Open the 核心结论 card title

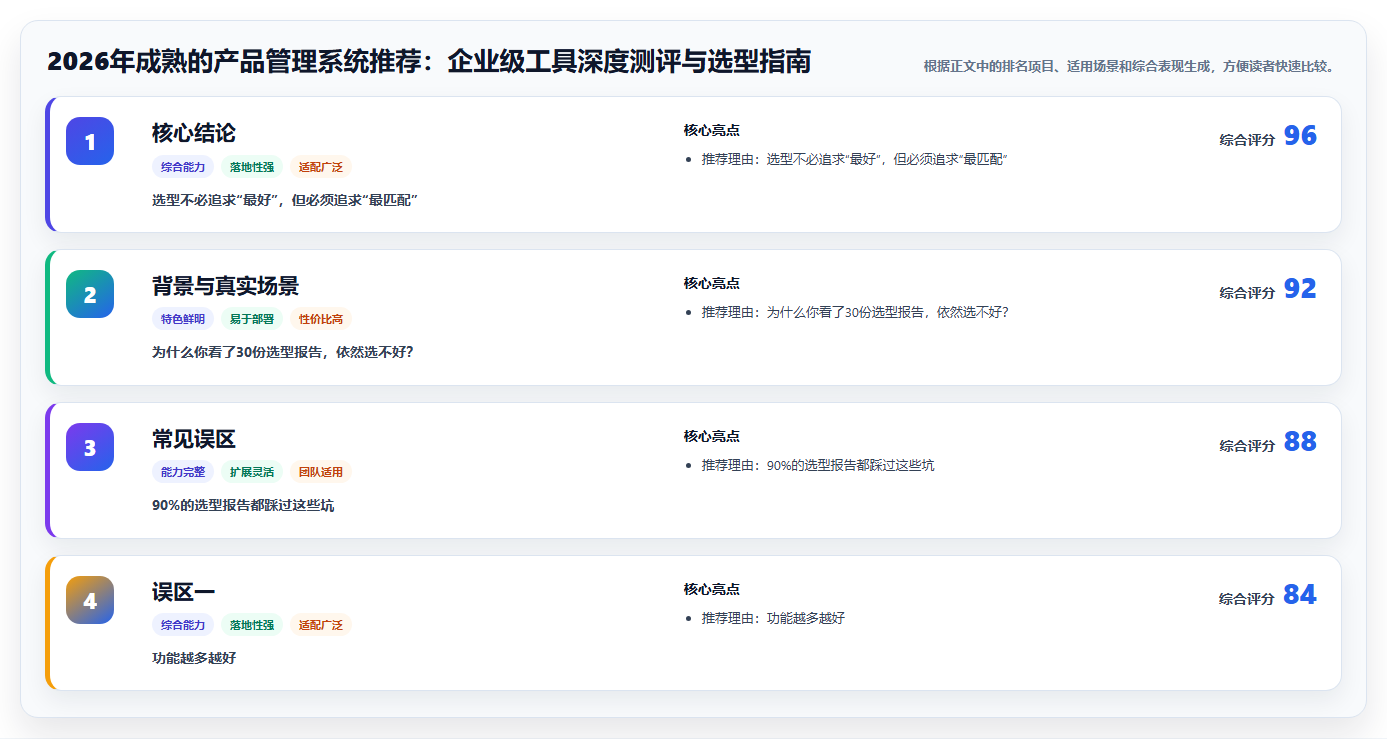[194, 133]
